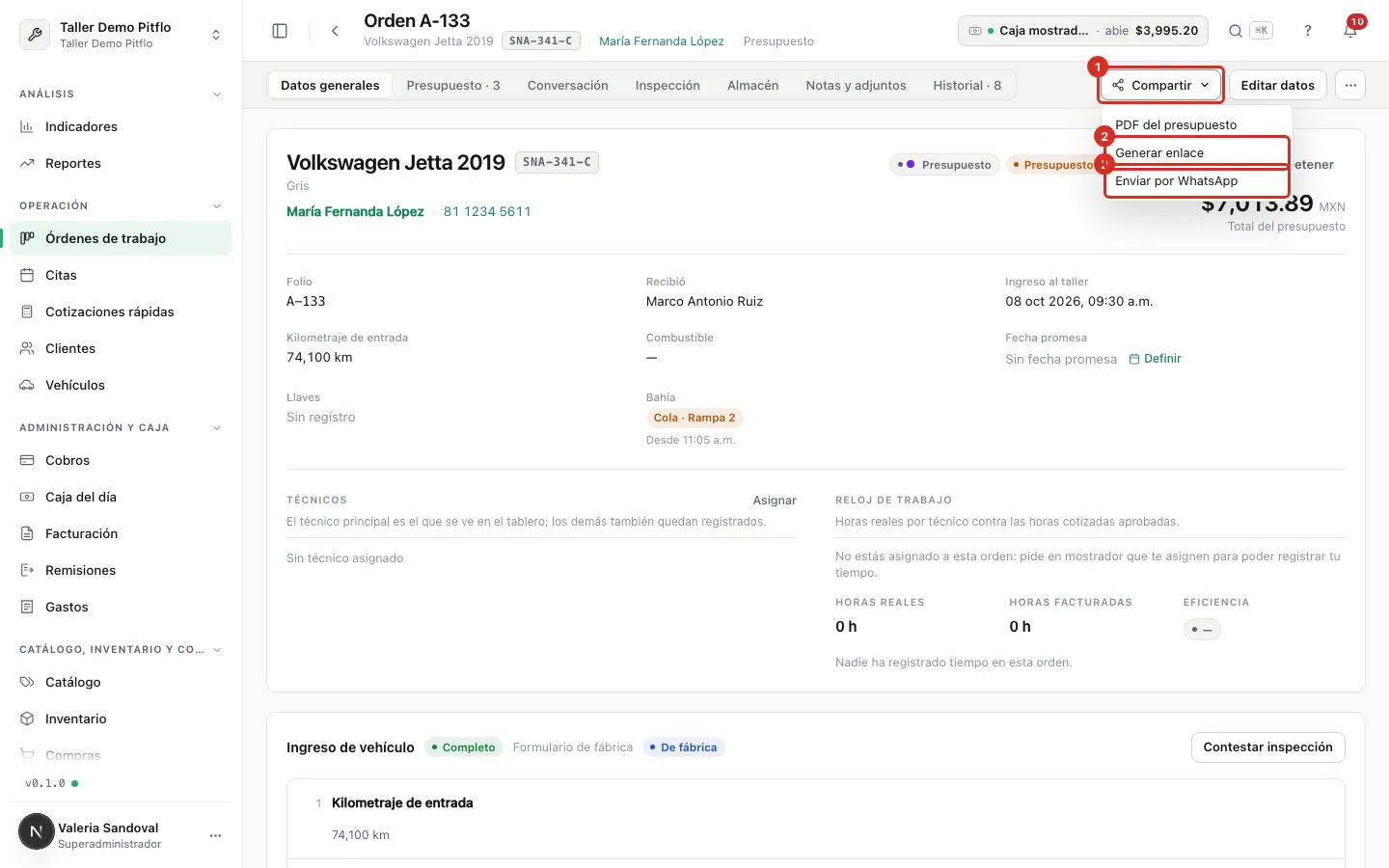Open the Taller Demo Pitflo workspace switcher
Viewport: 1389px width, 868px height.
(x=122, y=35)
